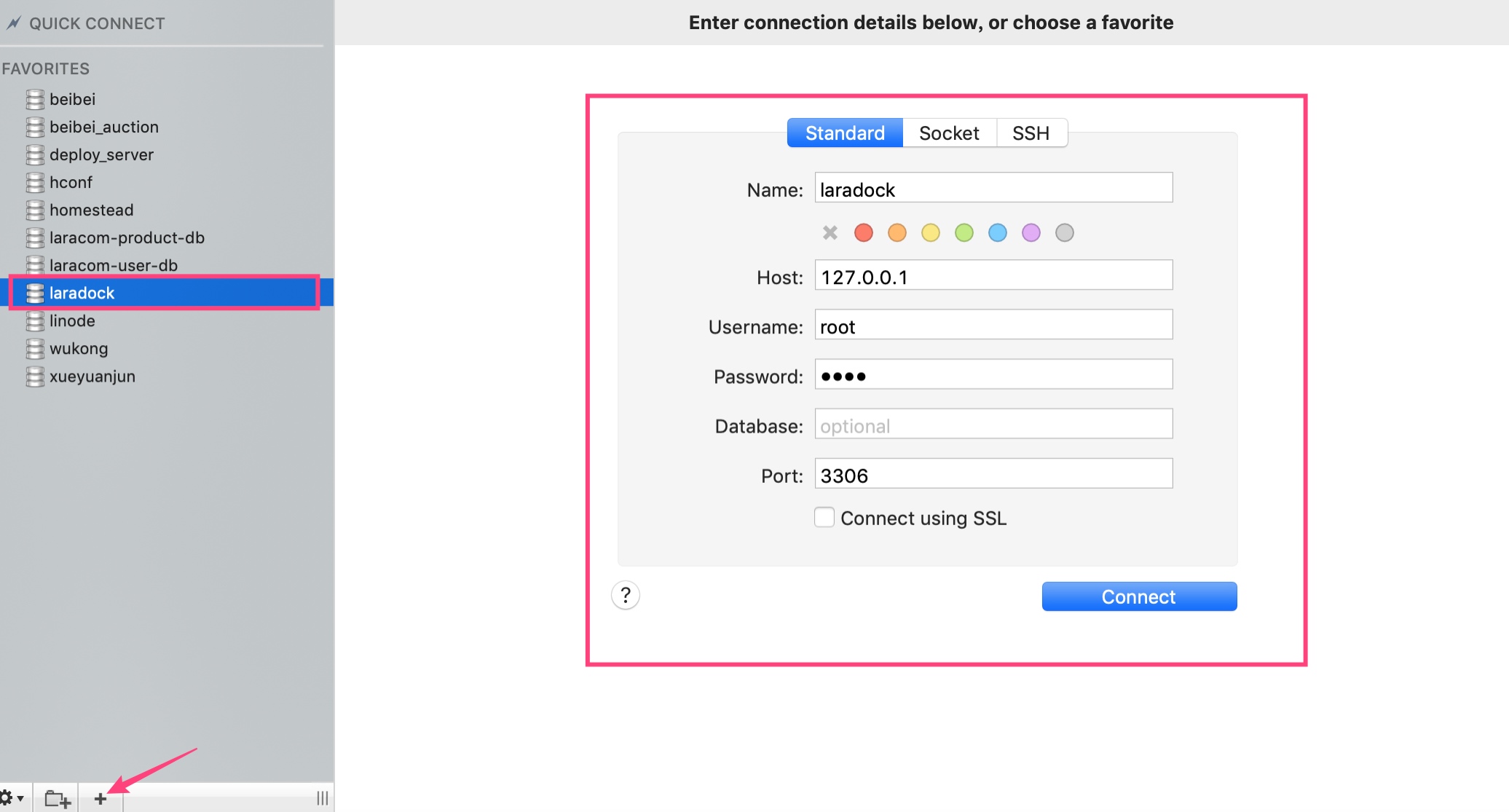Click the clear color label X icon
Image resolution: width=1509 pixels, height=812 pixels.
click(830, 232)
